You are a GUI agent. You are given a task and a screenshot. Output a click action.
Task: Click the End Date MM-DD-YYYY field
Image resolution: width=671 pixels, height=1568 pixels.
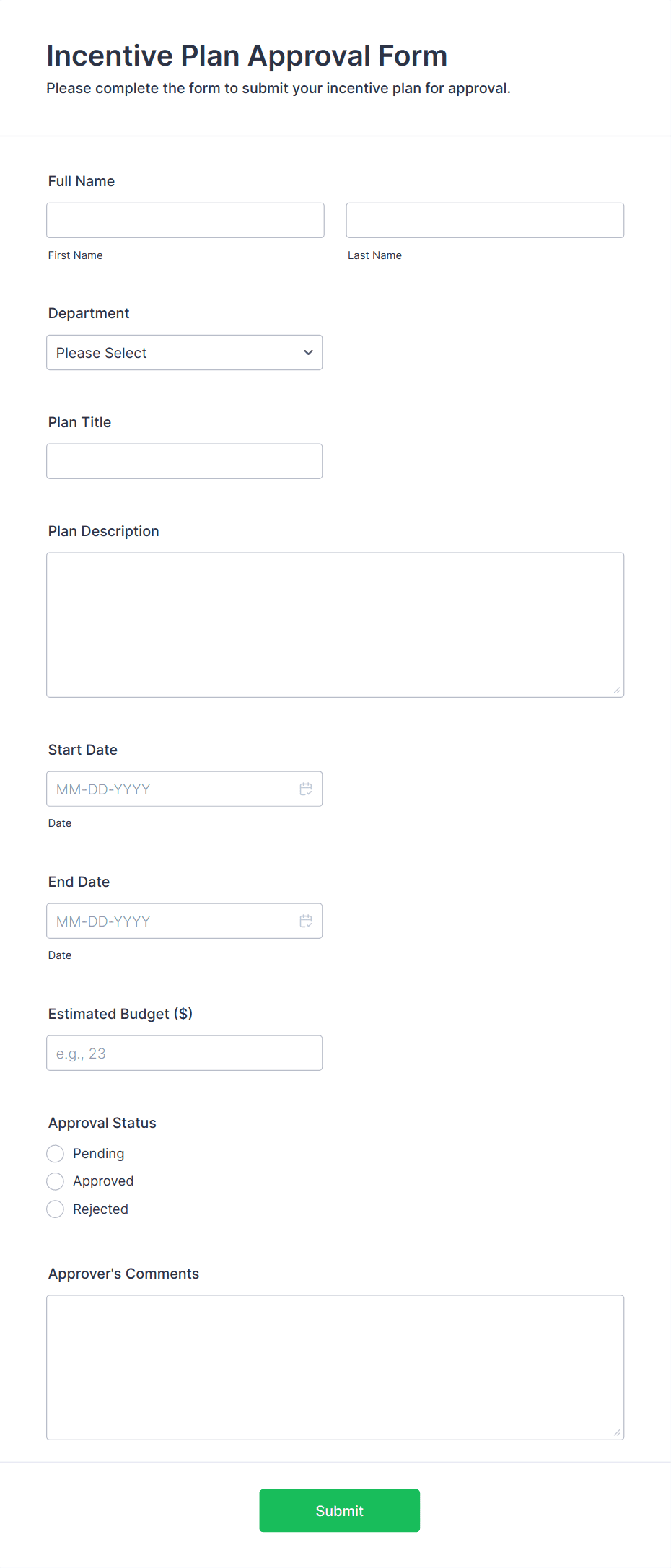[185, 921]
